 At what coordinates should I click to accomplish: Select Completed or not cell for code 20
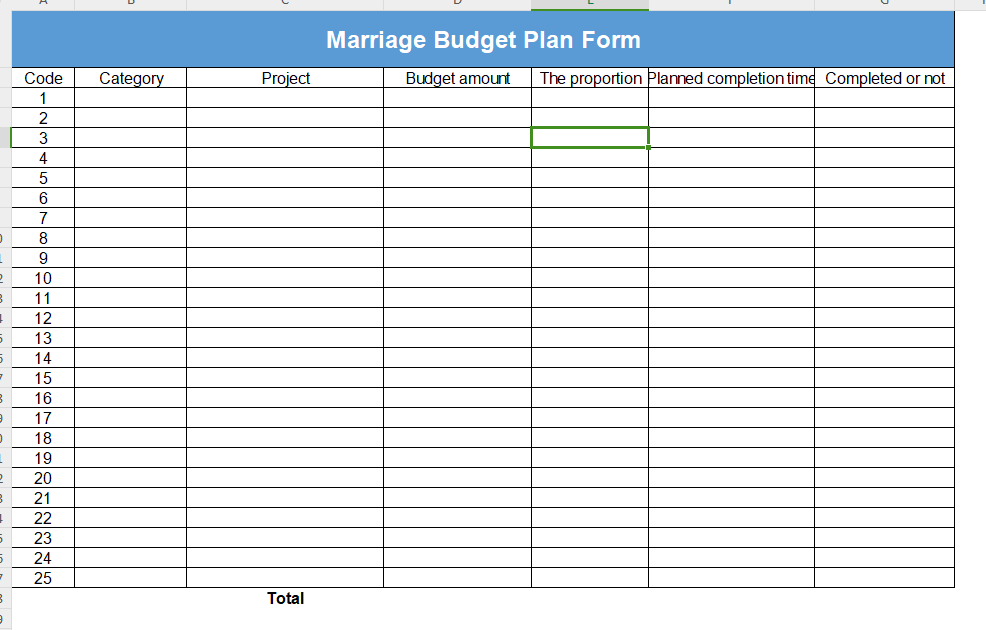click(884, 478)
